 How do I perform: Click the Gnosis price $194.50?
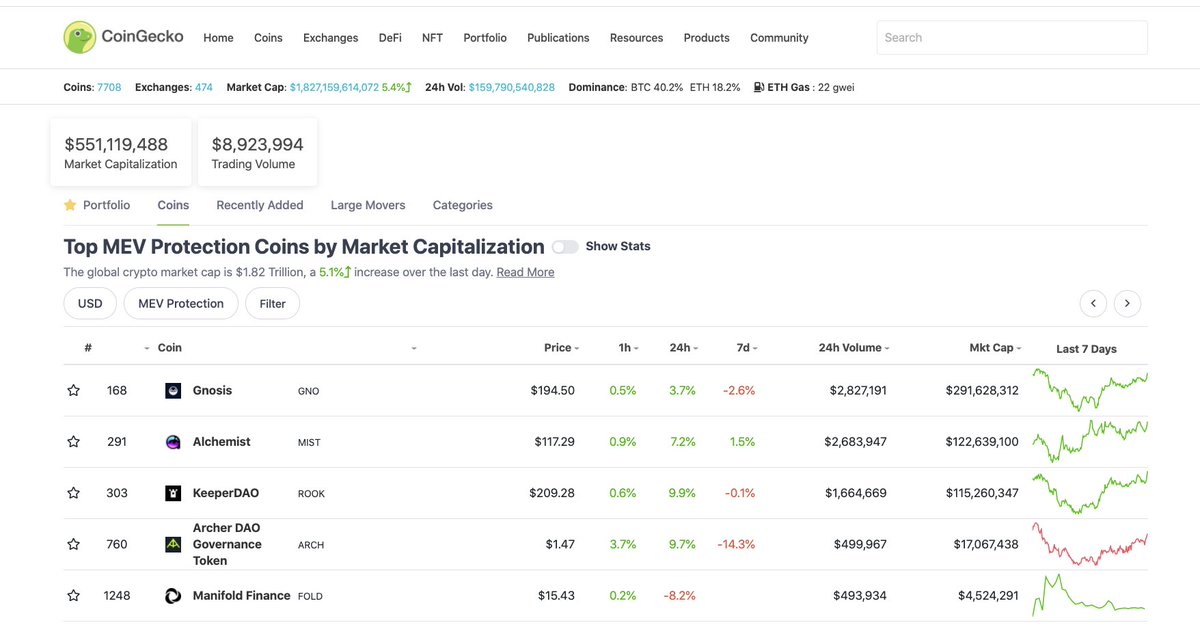pyautogui.click(x=553, y=391)
